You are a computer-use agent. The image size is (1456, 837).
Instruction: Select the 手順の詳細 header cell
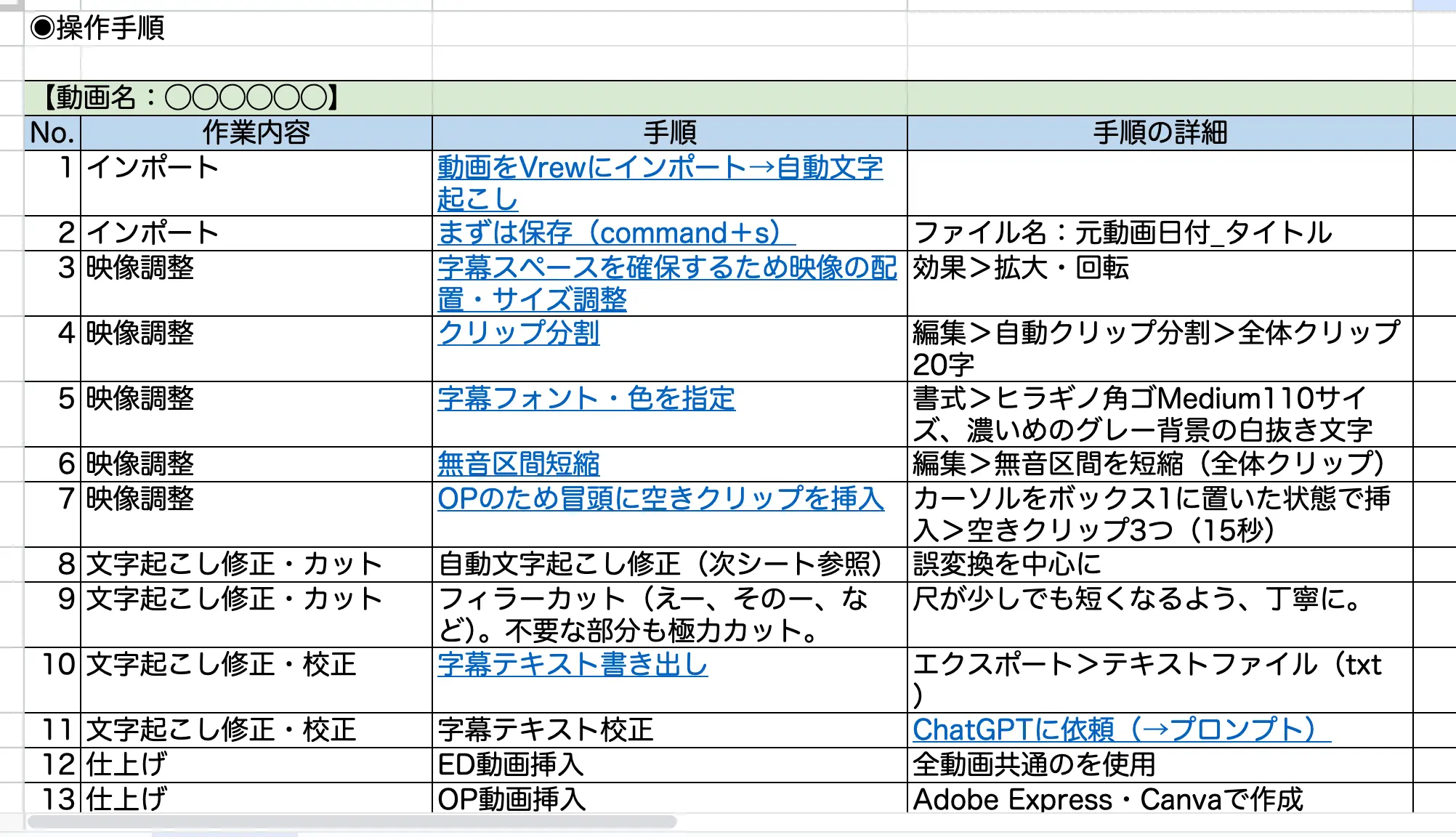(1160, 133)
